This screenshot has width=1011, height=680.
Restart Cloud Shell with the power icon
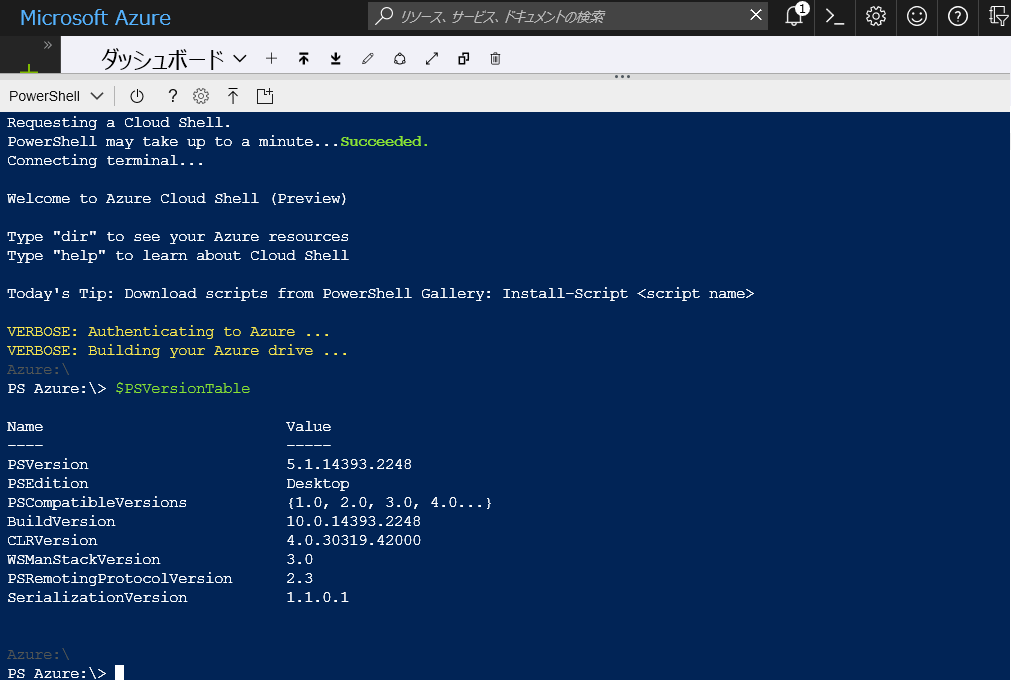[136, 96]
